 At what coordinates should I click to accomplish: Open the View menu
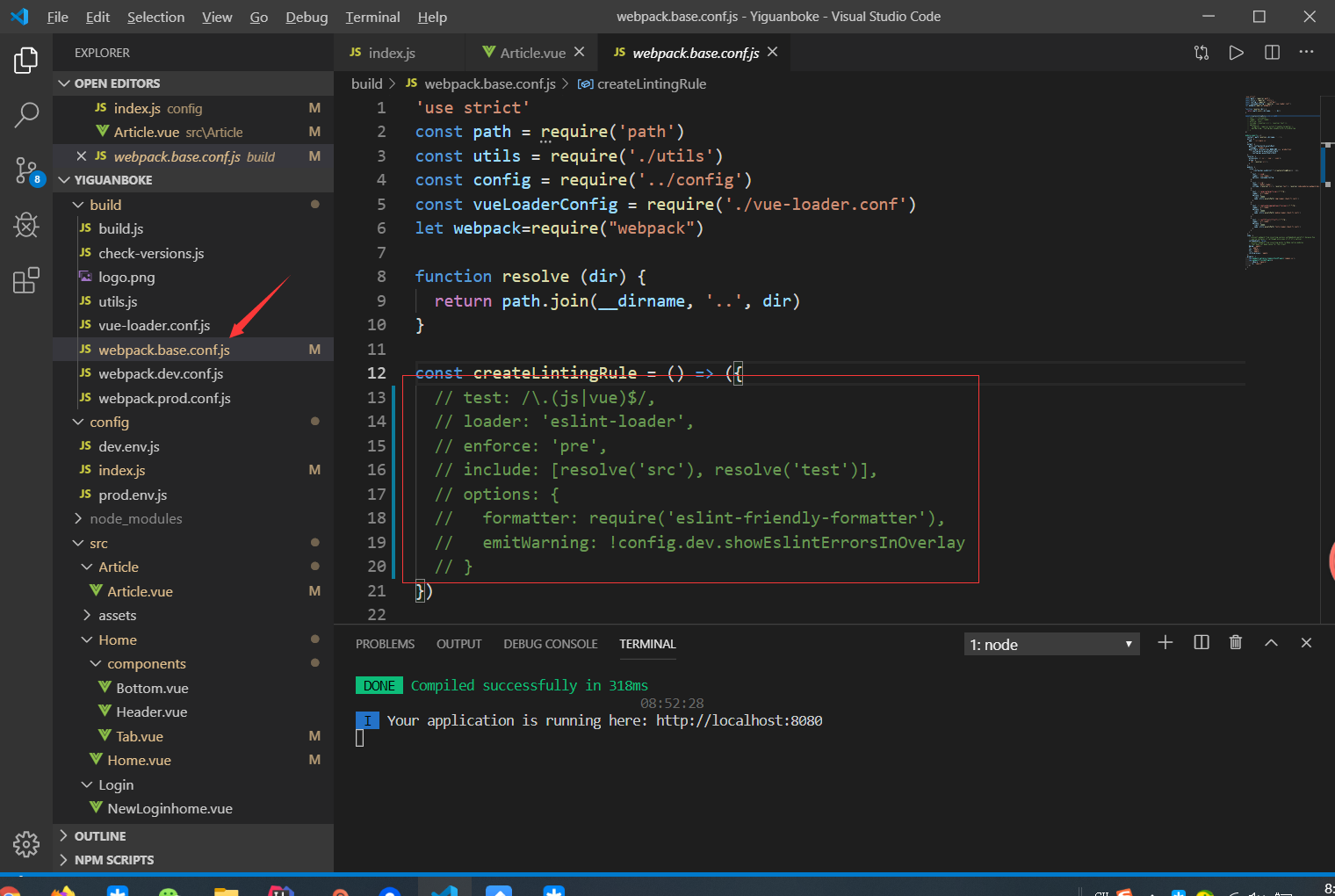[217, 17]
